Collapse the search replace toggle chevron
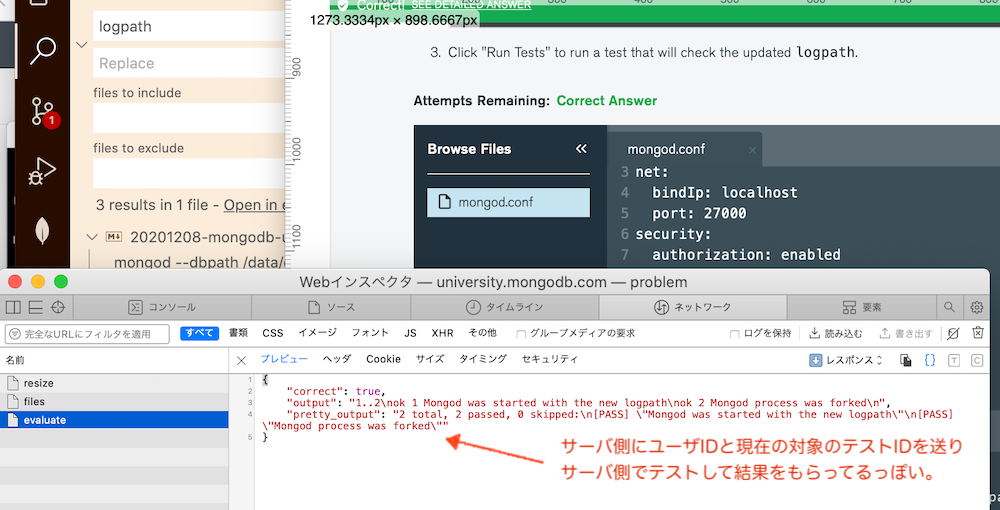1000x510 pixels. coord(82,45)
